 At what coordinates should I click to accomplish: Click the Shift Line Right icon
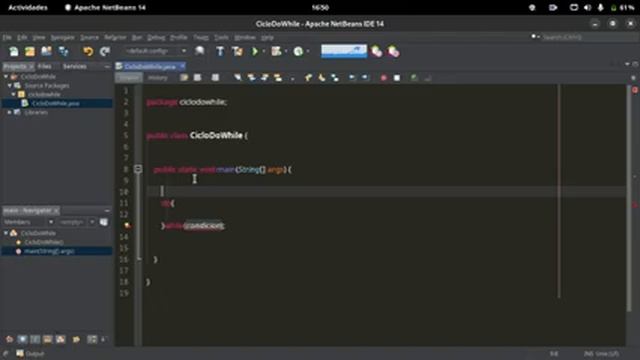coord(365,78)
